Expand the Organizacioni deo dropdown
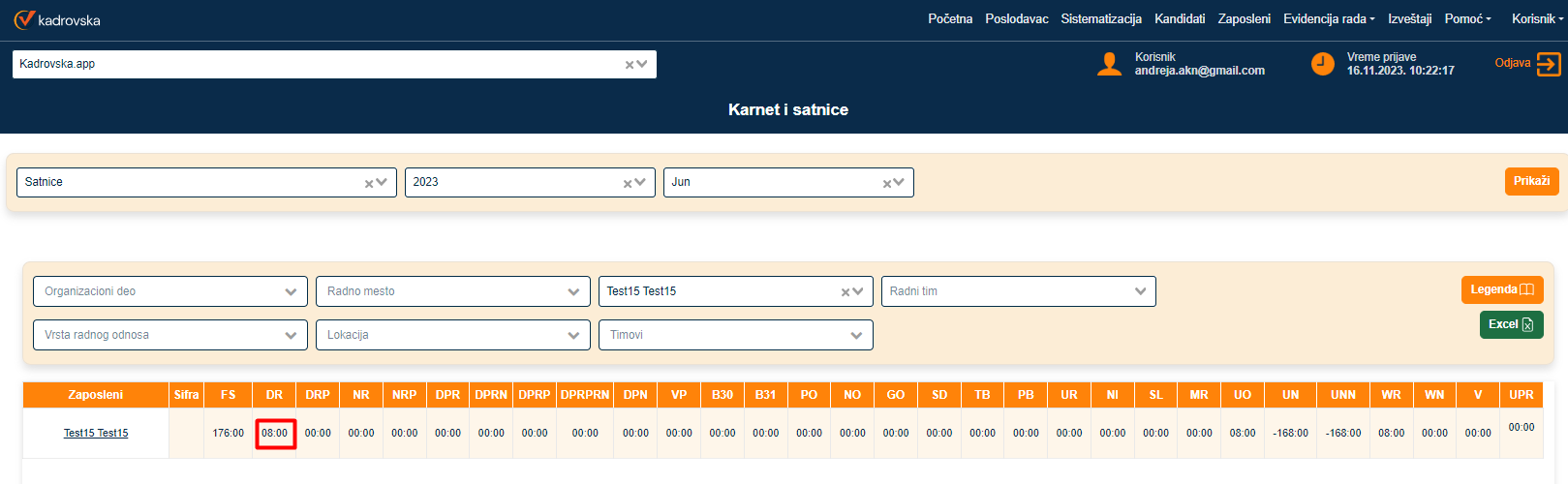1568x484 pixels. 291,292
